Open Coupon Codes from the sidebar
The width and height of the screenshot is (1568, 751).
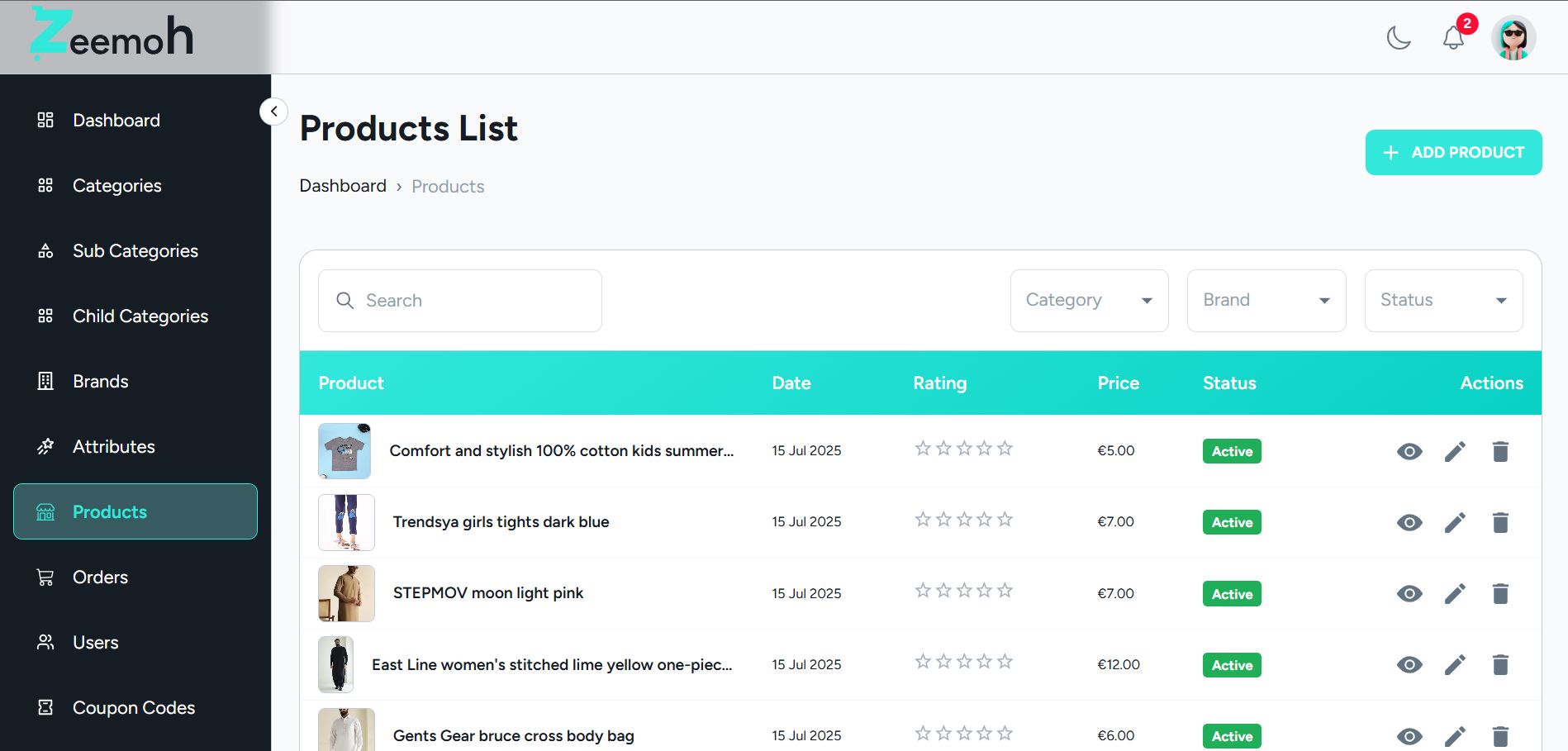click(133, 708)
